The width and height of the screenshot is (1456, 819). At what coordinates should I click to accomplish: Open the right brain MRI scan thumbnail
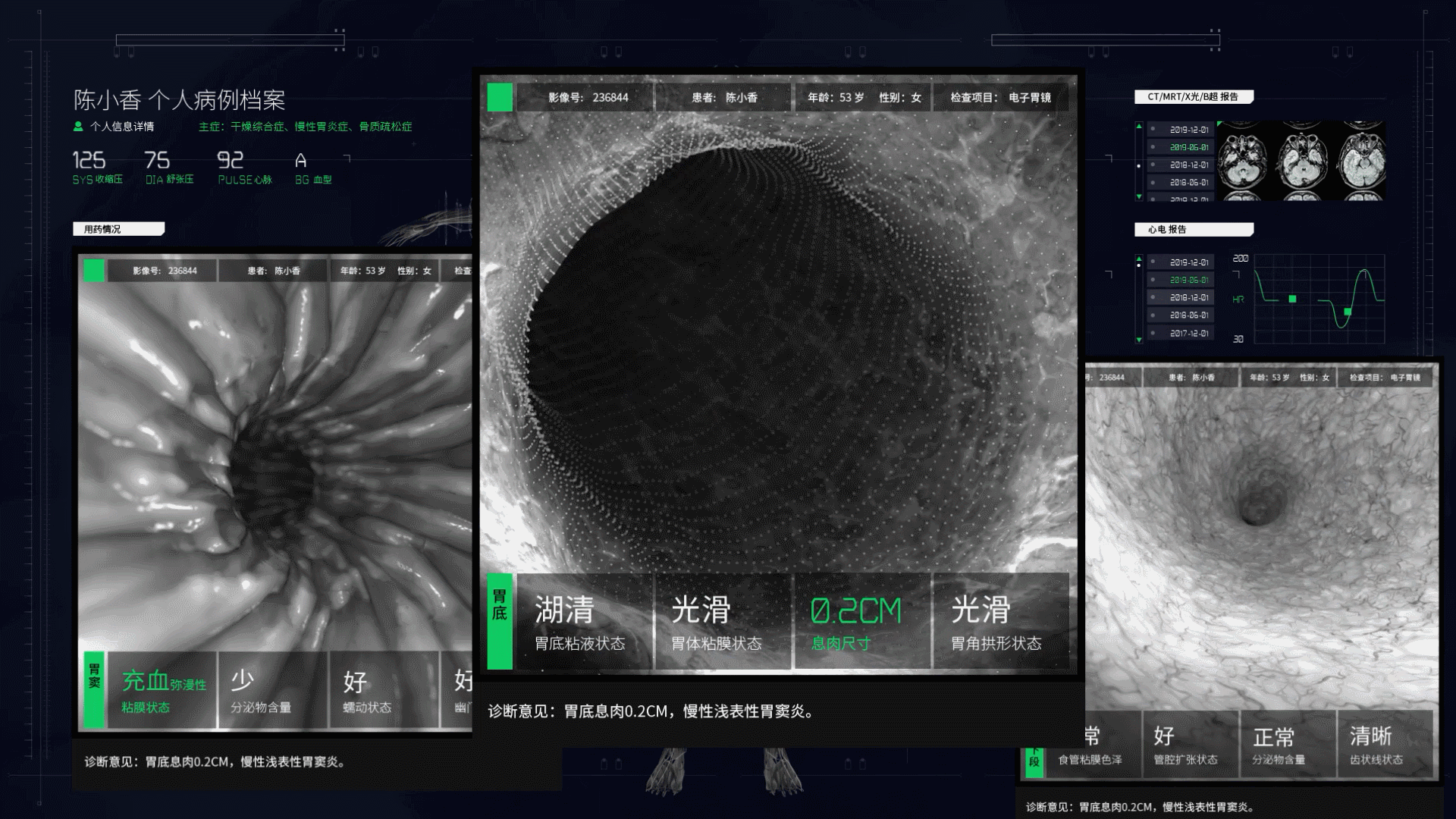[x=1360, y=161]
